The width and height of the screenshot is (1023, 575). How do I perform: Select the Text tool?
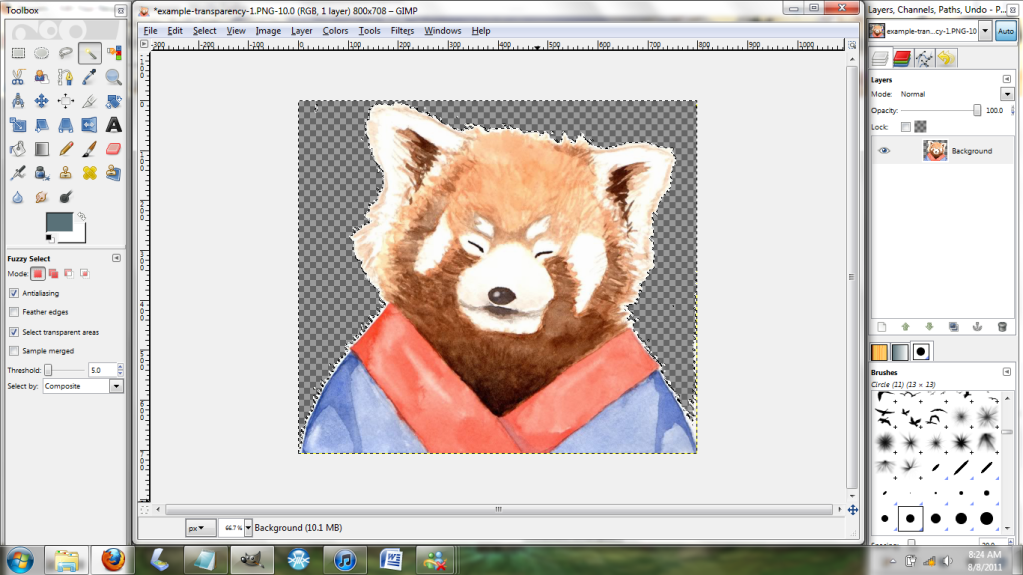[x=114, y=125]
